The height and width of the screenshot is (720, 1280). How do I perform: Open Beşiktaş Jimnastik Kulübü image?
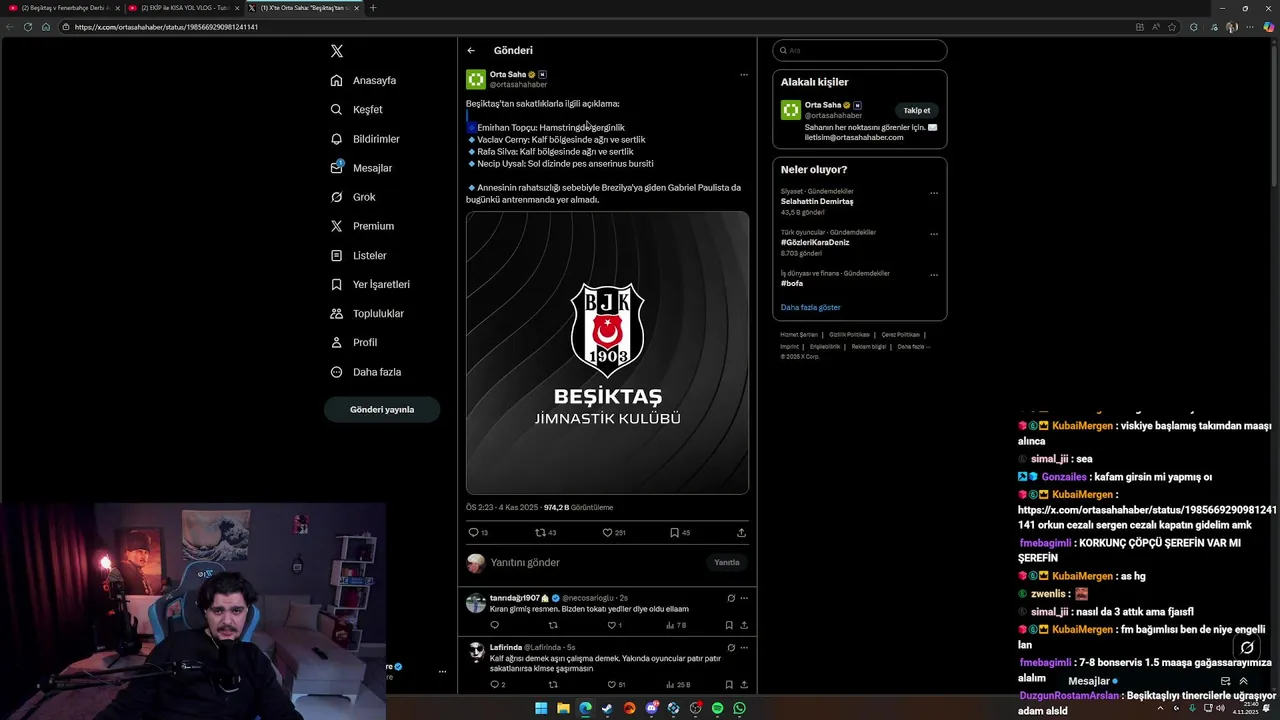click(x=607, y=353)
